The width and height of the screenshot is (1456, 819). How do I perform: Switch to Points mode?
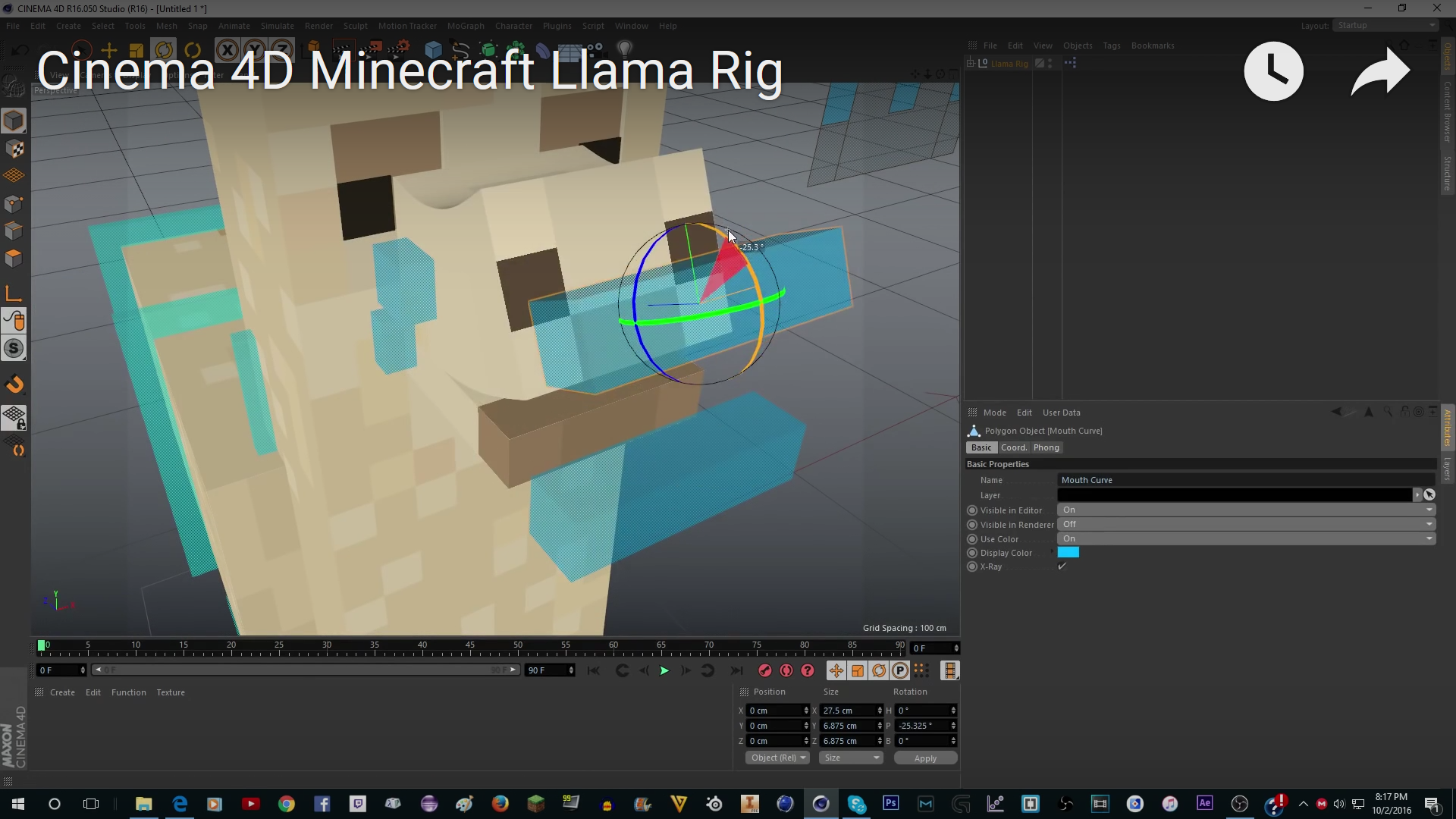click(x=14, y=203)
